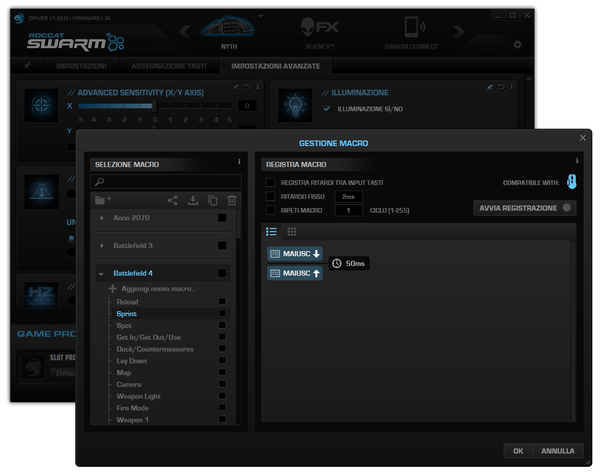Import macro with download icon
This screenshot has width=600, height=474.
(x=193, y=200)
